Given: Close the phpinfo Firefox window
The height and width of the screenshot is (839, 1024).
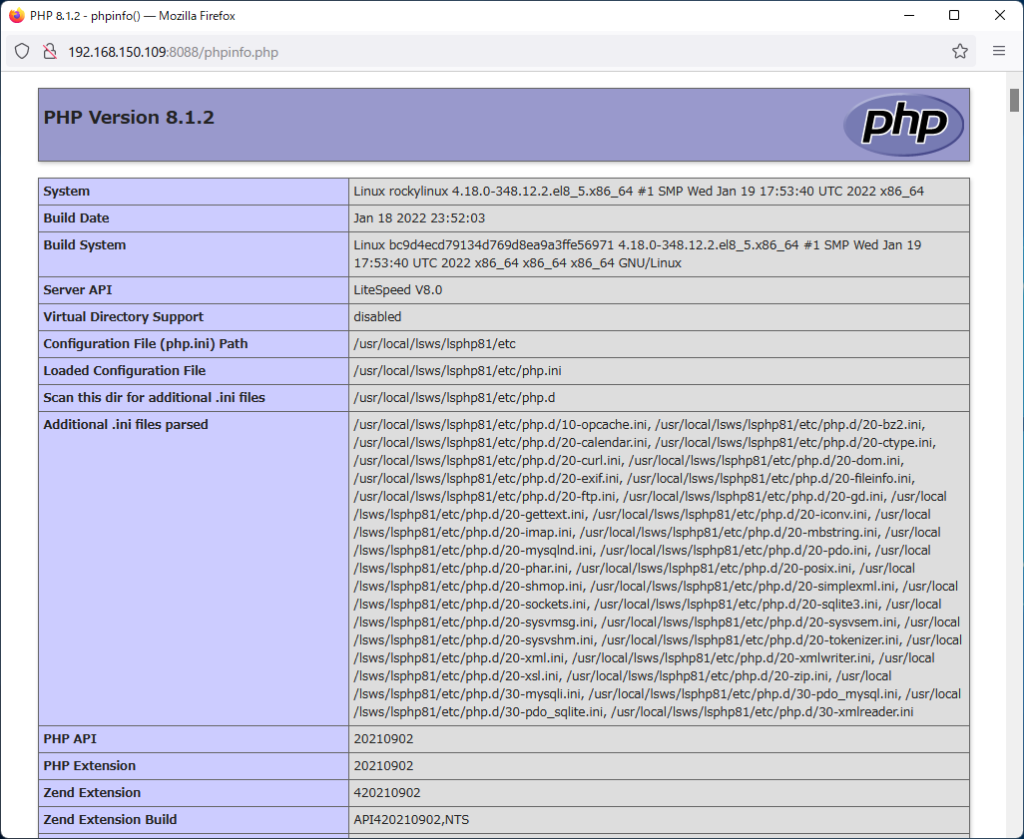Looking at the screenshot, I should (x=1000, y=16).
